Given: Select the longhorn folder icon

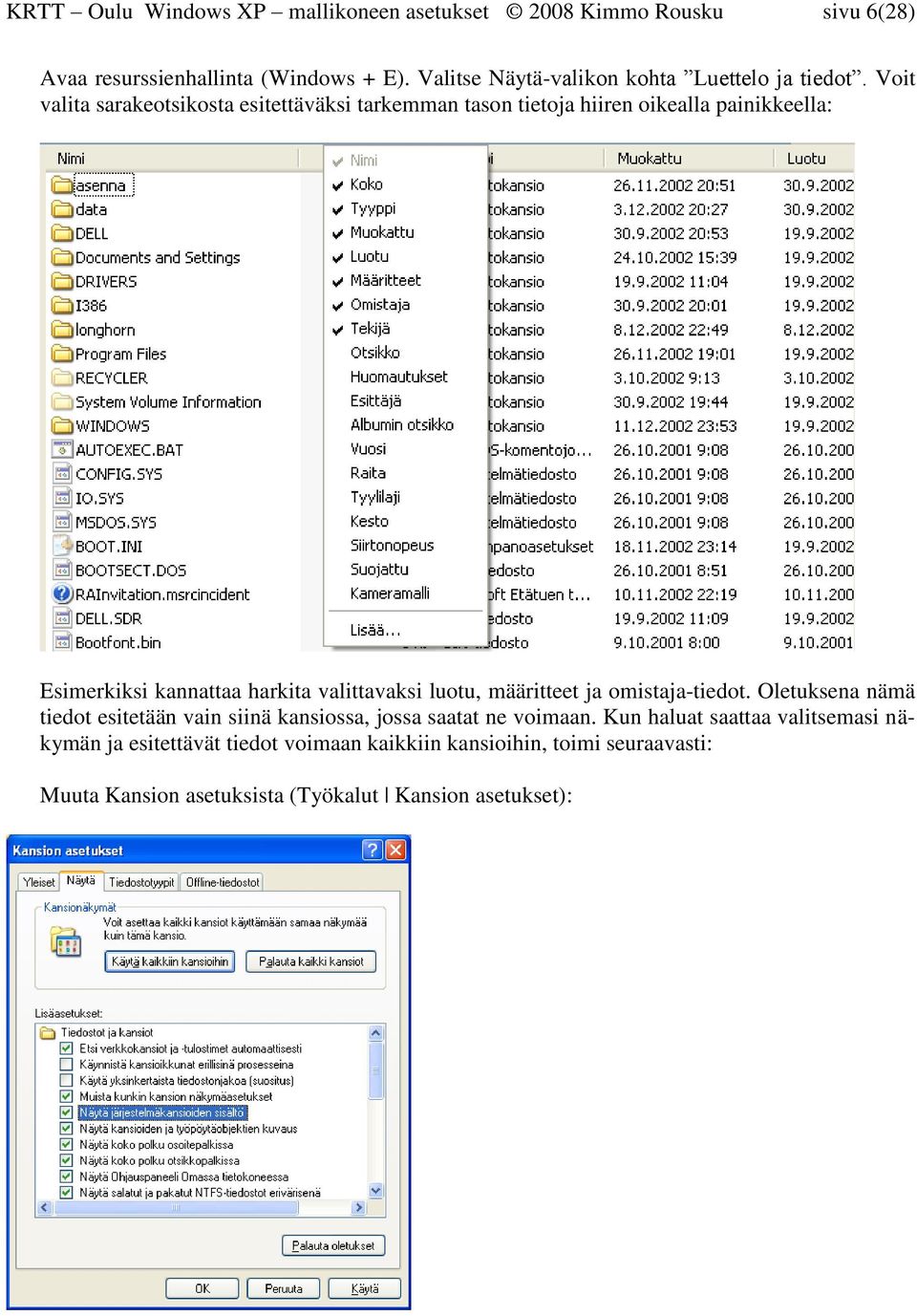Looking at the screenshot, I should 62,330.
